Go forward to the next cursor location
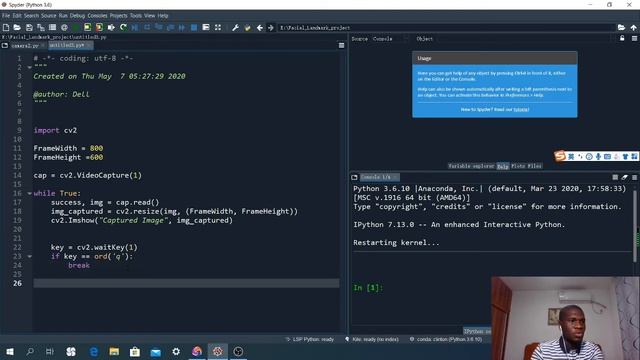 (x=271, y=27)
